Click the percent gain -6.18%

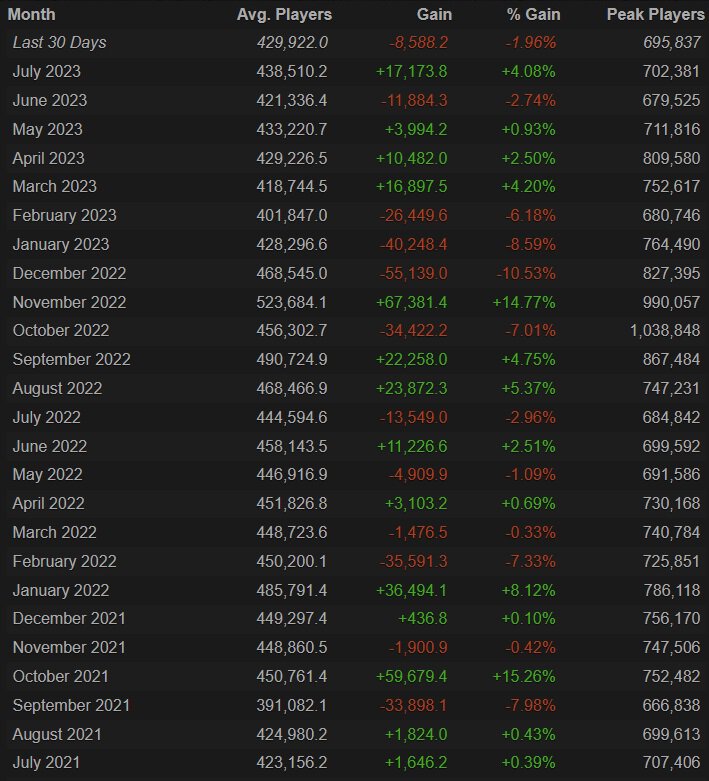click(531, 215)
